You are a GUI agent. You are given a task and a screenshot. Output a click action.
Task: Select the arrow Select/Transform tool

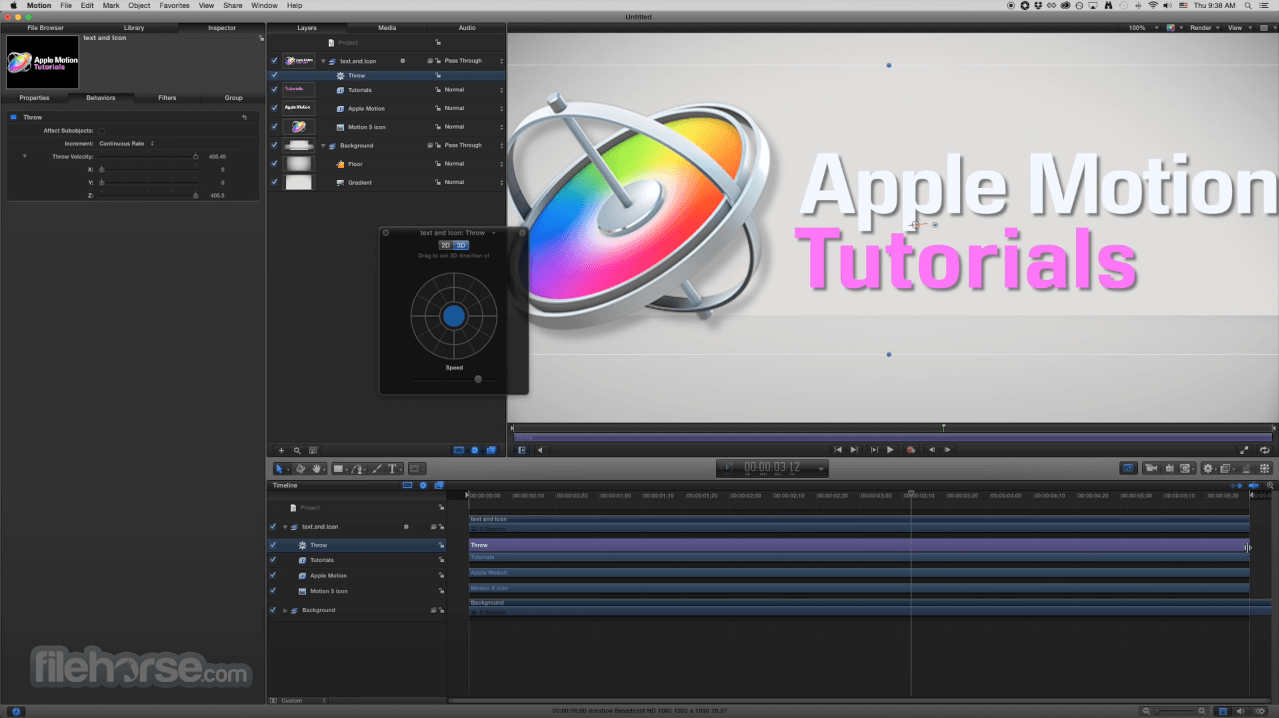click(280, 468)
